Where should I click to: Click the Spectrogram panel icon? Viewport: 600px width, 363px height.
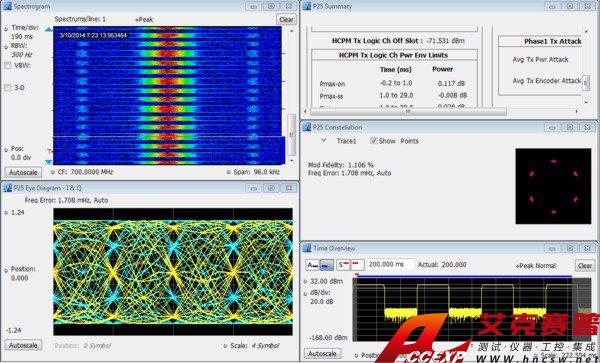click(x=7, y=6)
